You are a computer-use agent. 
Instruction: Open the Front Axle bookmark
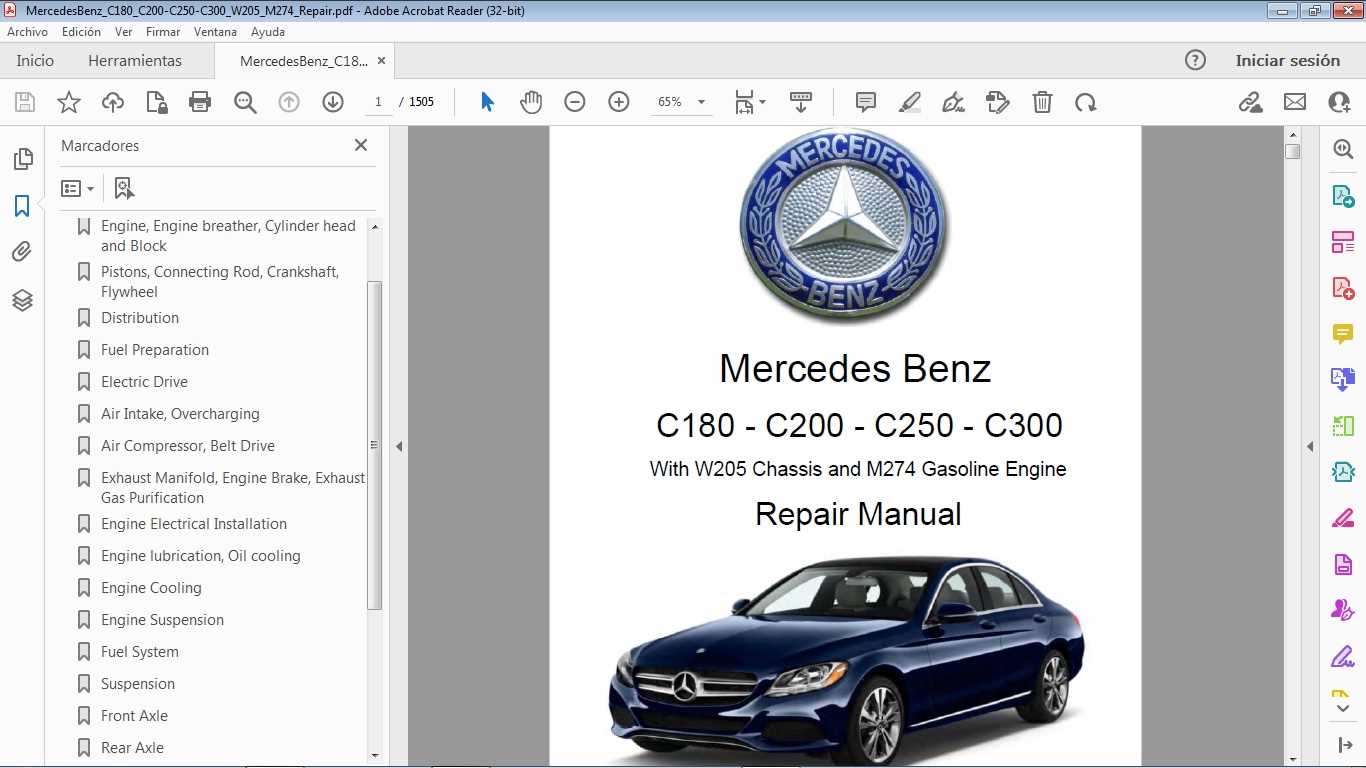point(134,716)
